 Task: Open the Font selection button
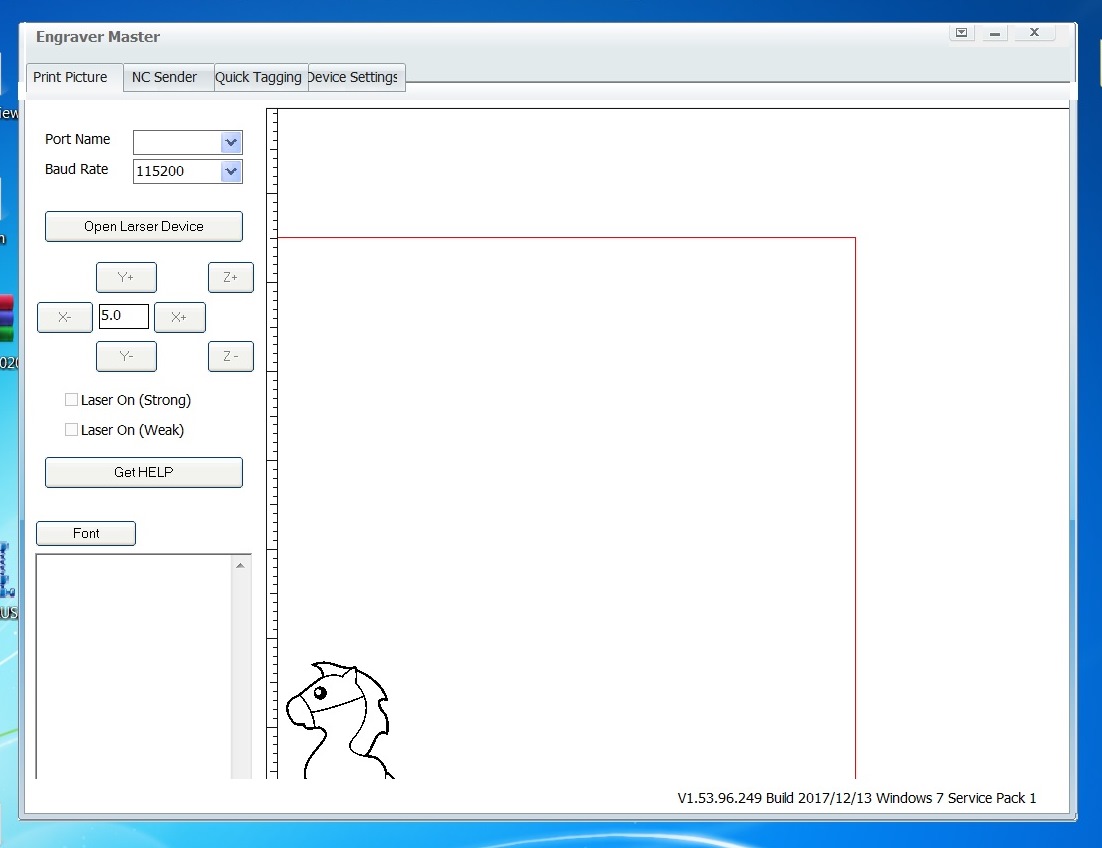tap(86, 533)
